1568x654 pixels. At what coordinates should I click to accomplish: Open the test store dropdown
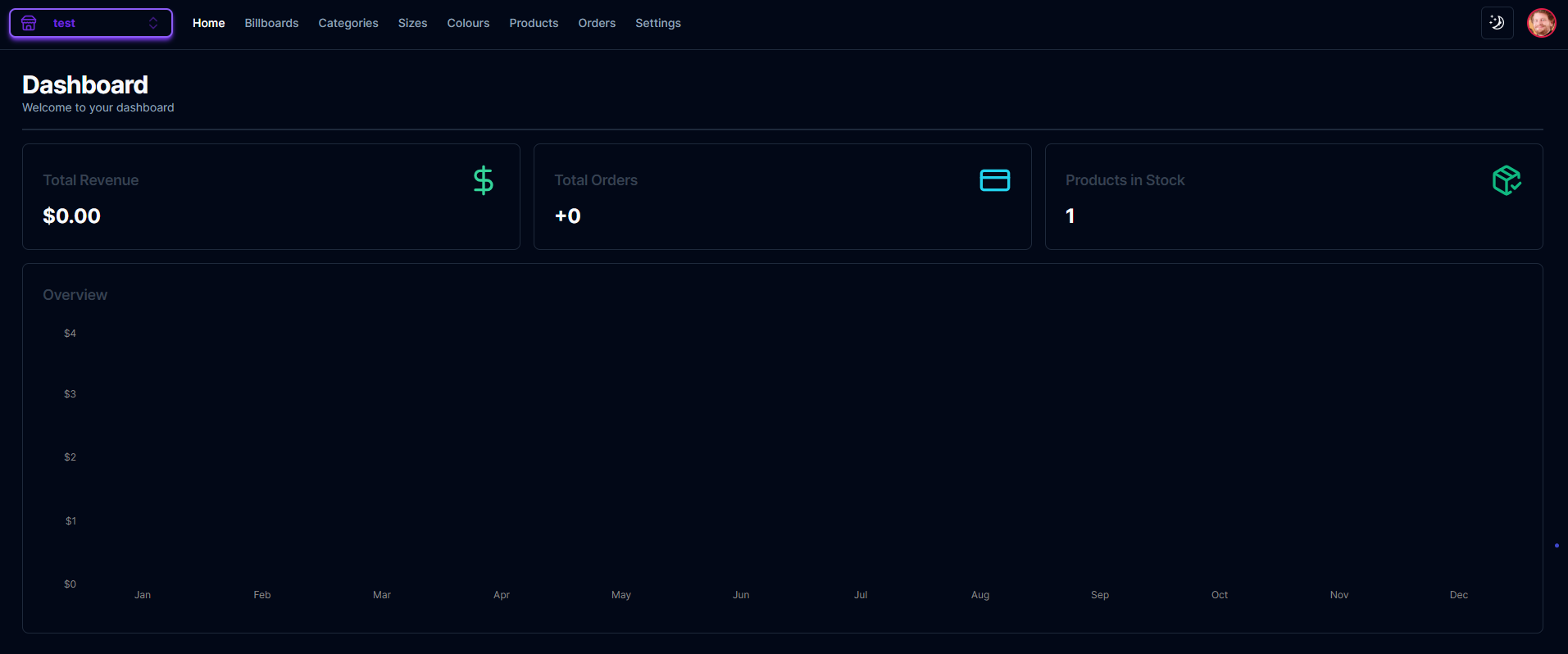click(90, 23)
